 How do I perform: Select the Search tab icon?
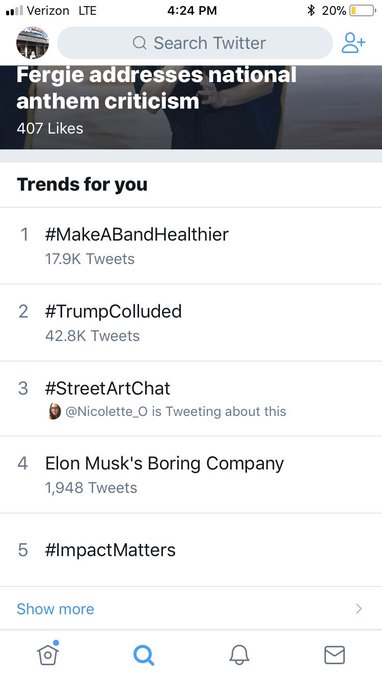tap(144, 654)
